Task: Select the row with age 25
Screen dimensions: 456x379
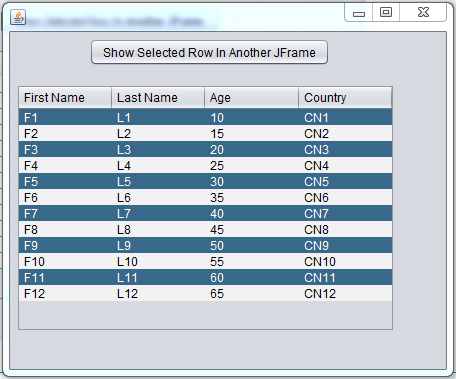Action: (x=205, y=165)
